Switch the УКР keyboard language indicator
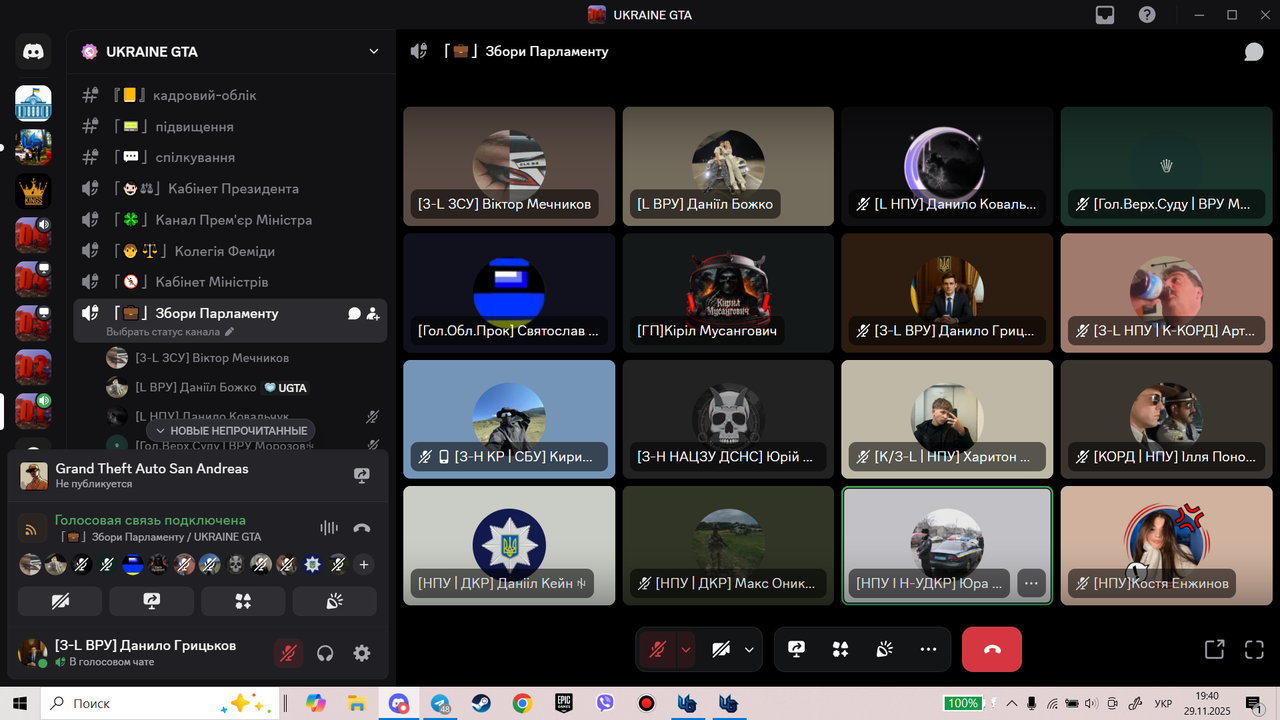1280x720 pixels. 1163,703
